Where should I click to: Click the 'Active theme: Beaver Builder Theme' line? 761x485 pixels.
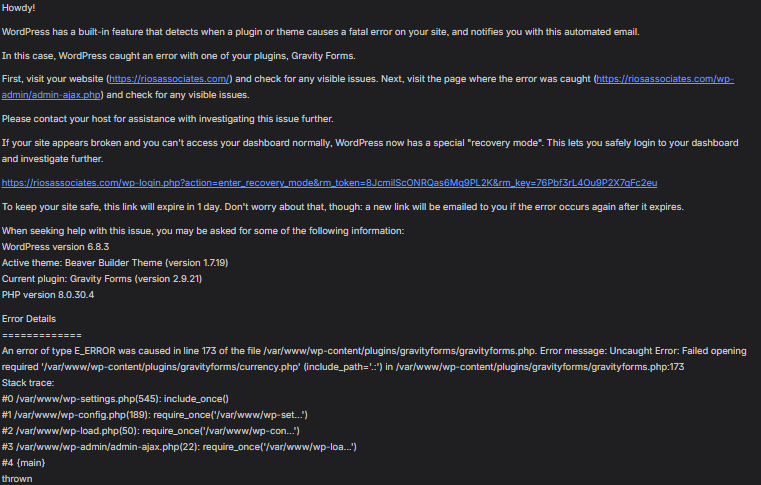point(115,263)
